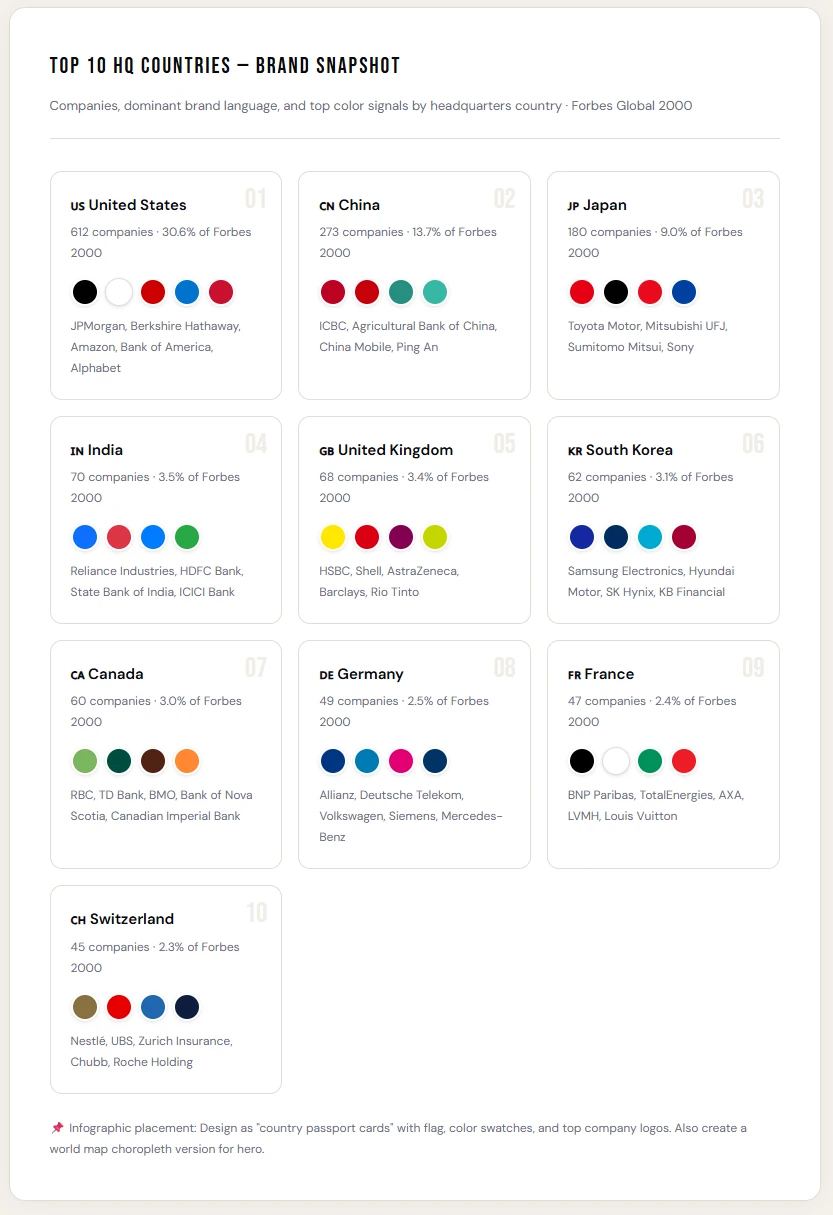This screenshot has height=1215, width=833.
Task: Click '45 companies · 2.3% of Forbes 2000'
Action: click(x=155, y=957)
